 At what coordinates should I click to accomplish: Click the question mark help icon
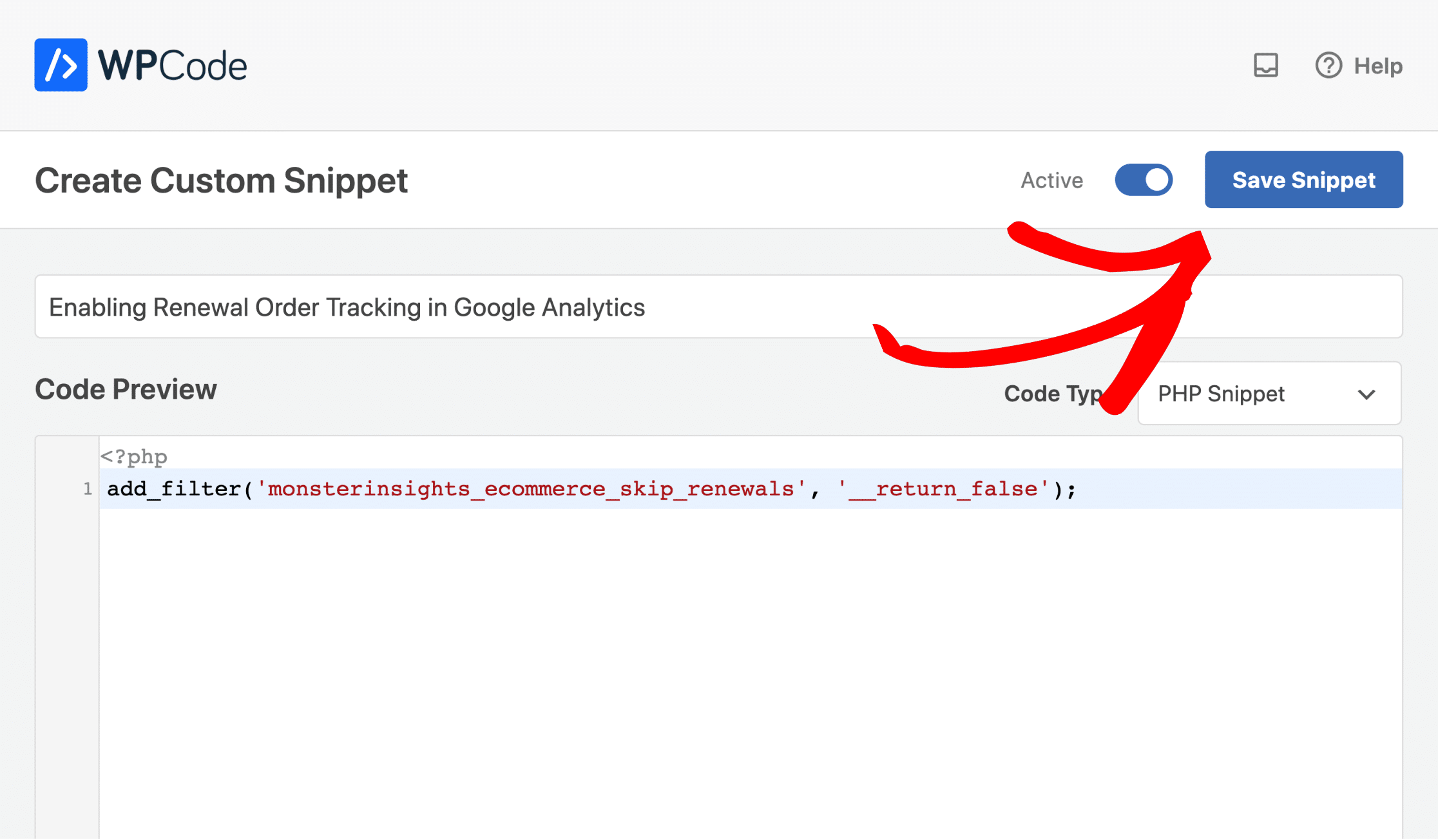click(1328, 65)
